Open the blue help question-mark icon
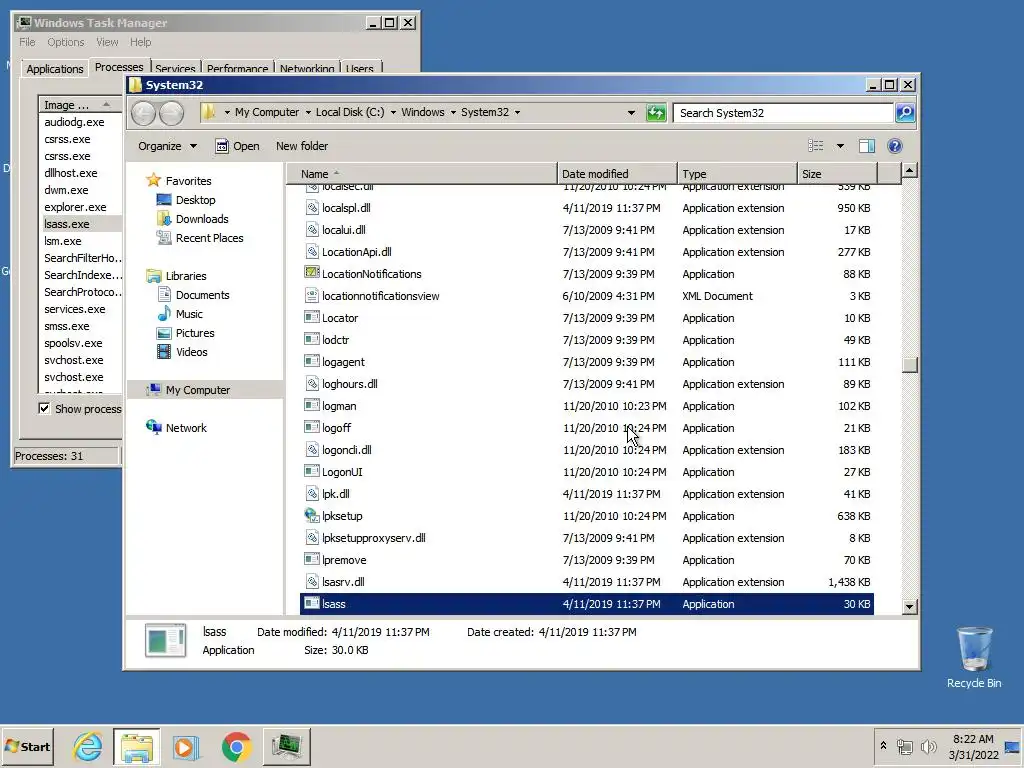The image size is (1024, 768). coord(895,146)
